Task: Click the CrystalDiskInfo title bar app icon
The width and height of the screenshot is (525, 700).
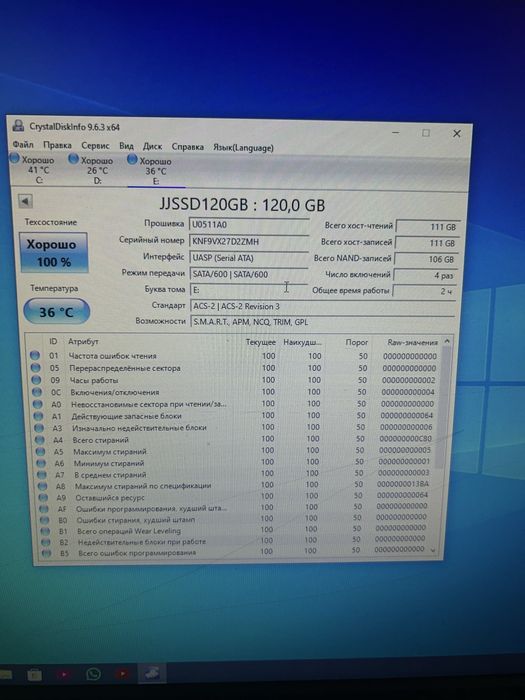Action: click(18, 125)
